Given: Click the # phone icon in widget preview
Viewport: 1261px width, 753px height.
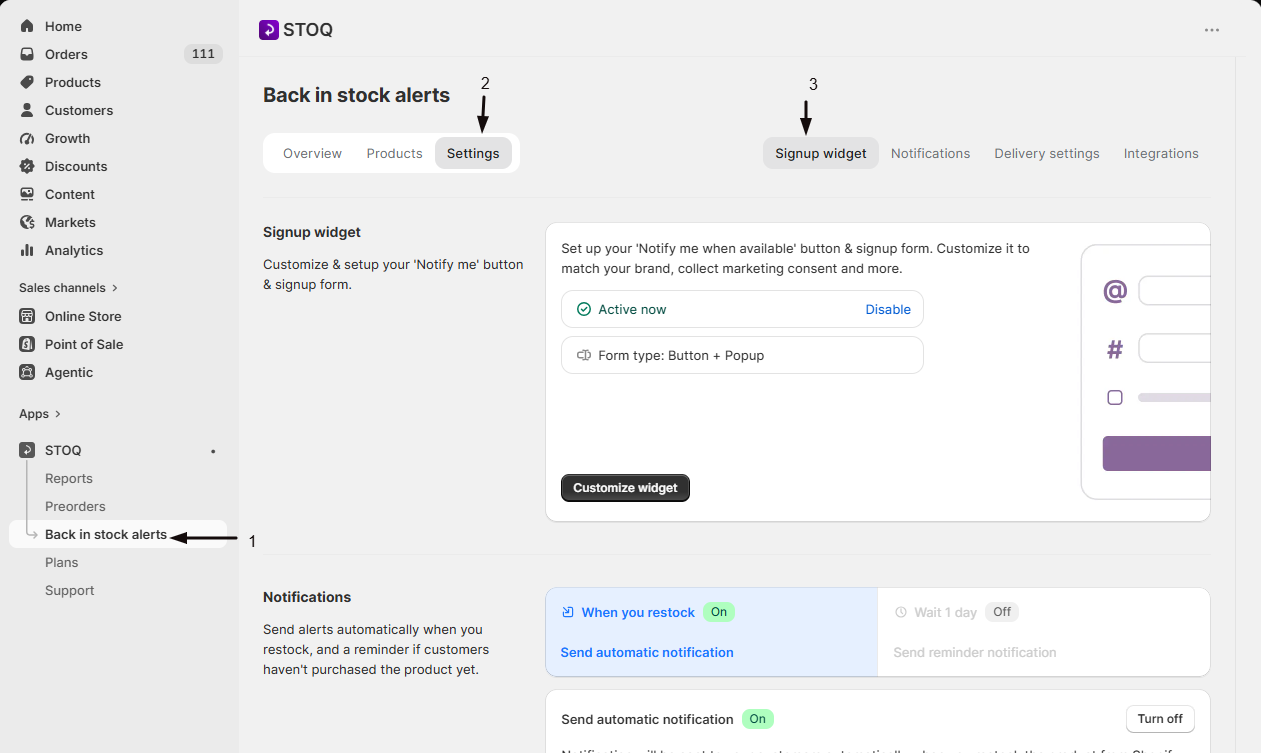Looking at the screenshot, I should (x=1115, y=349).
